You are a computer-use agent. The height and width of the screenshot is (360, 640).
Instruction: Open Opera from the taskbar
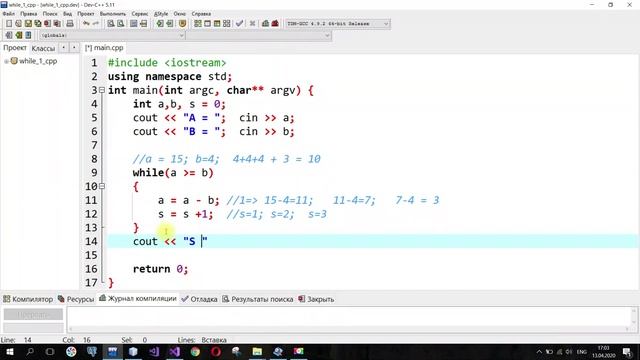click(216, 351)
